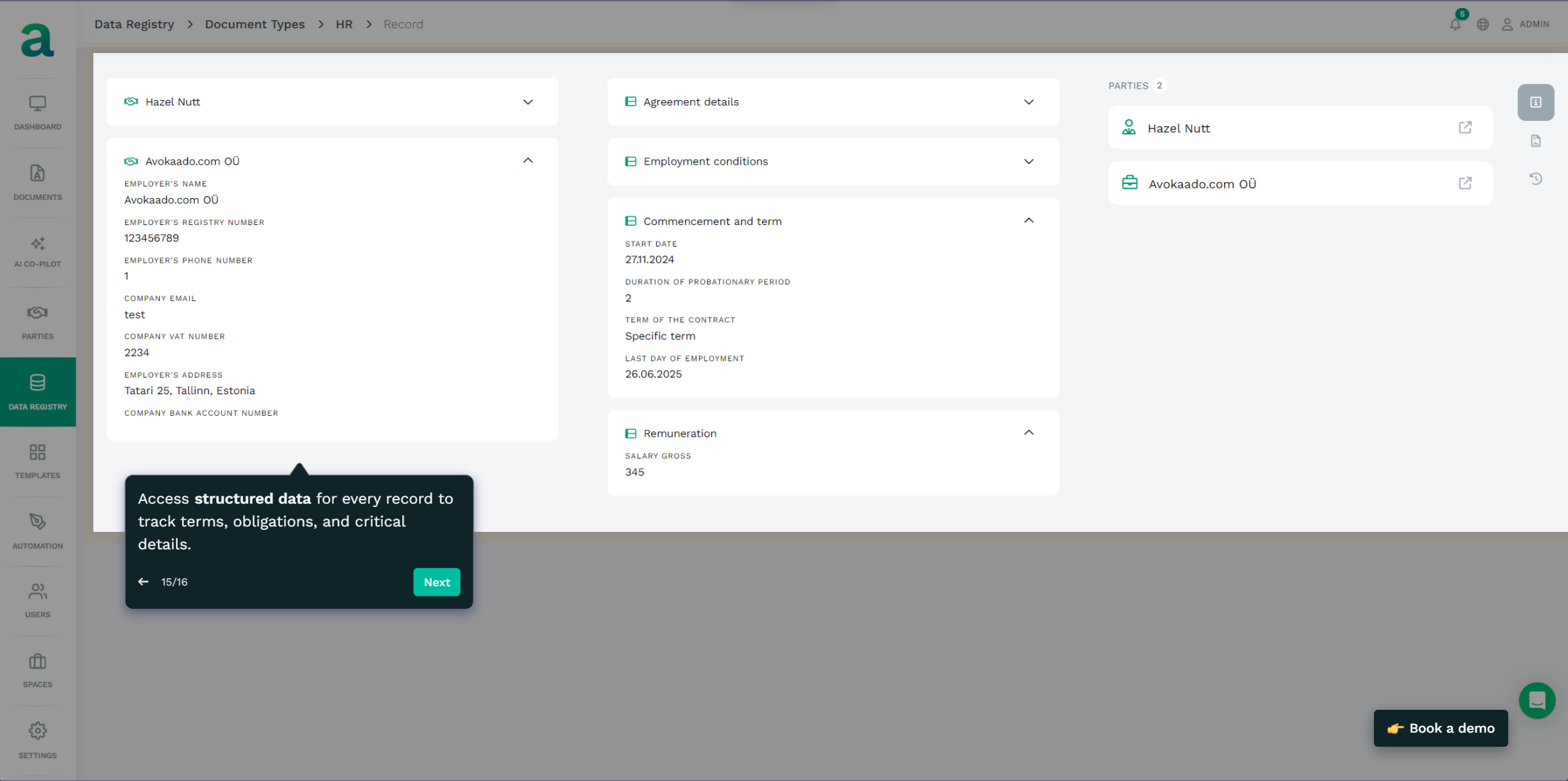The width and height of the screenshot is (1568, 781).
Task: Expand the Hazel Nutt section
Action: (x=528, y=102)
